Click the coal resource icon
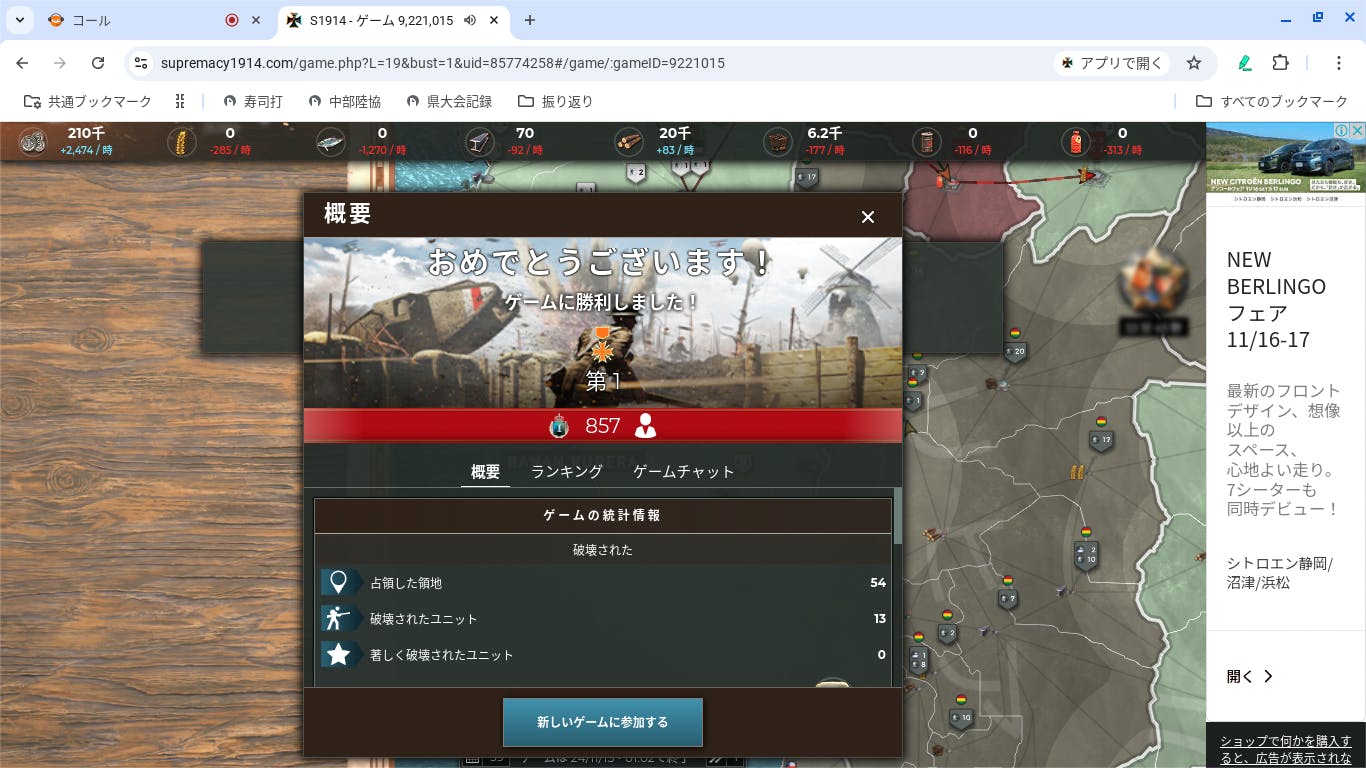This screenshot has width=1366, height=768. click(x=777, y=142)
